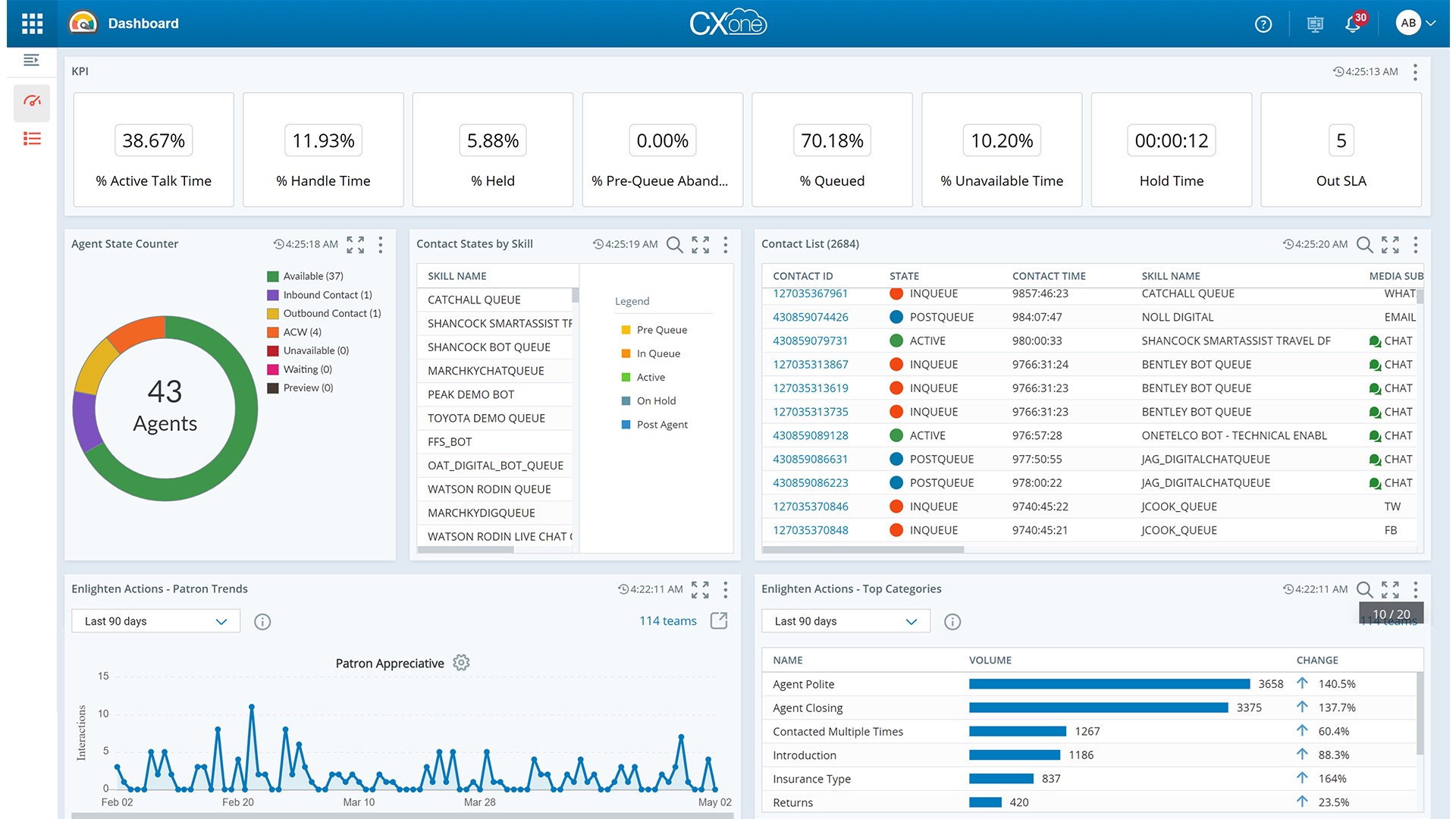
Task: Show info next to Top Categories date range
Action: tap(952, 622)
